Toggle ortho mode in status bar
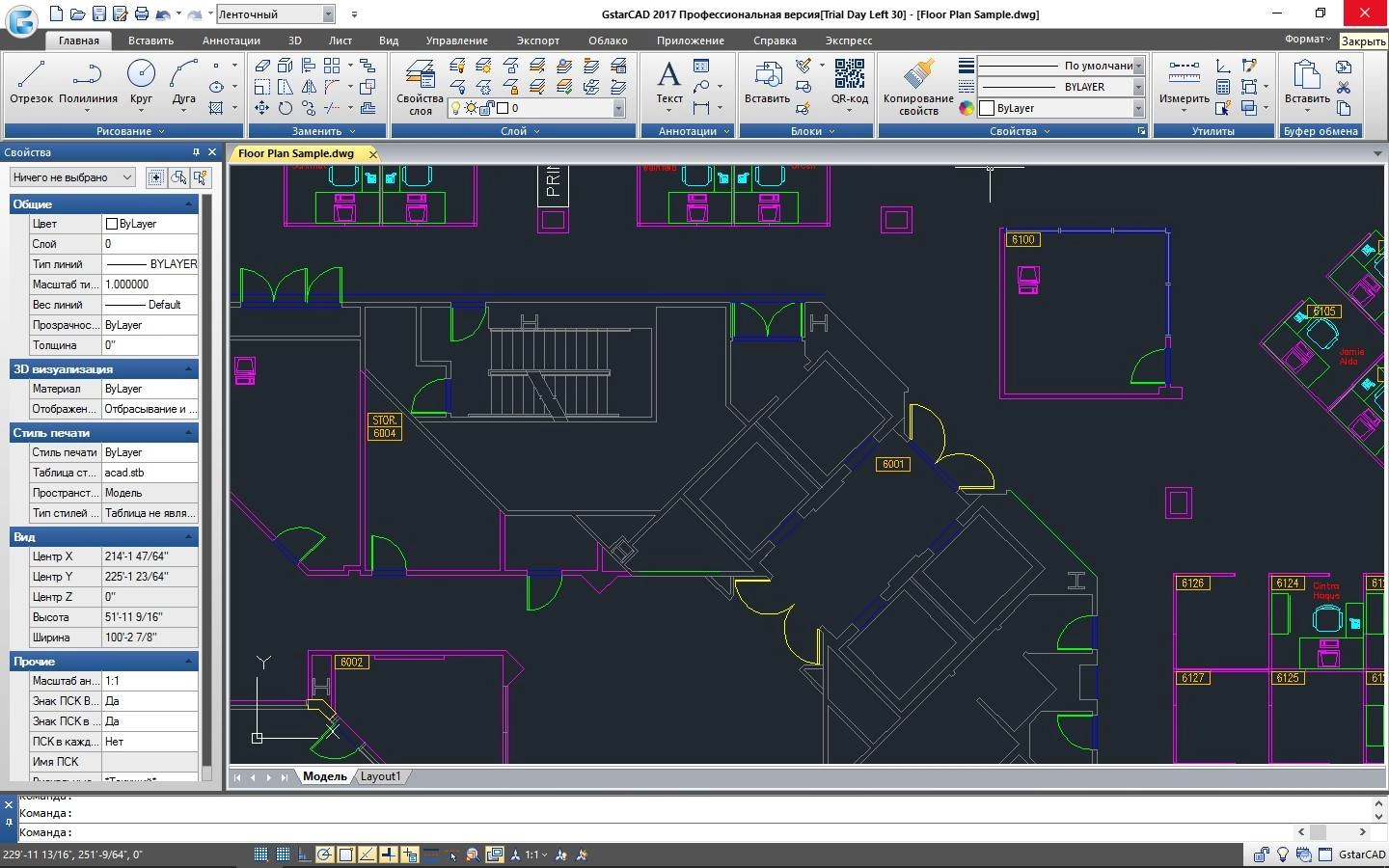 tap(304, 854)
